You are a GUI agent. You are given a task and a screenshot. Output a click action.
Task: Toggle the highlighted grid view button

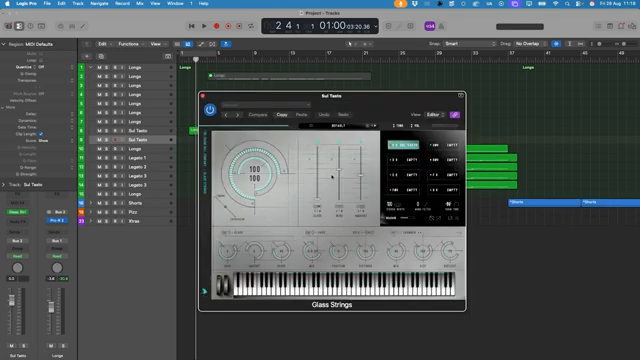point(188,44)
